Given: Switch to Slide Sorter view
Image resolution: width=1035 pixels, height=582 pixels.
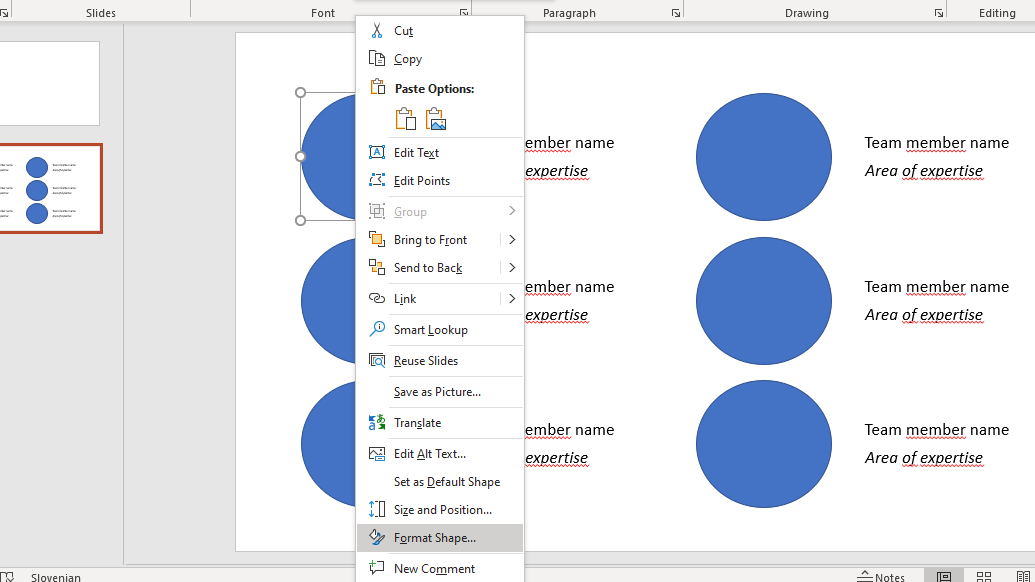Looking at the screenshot, I should point(984,577).
